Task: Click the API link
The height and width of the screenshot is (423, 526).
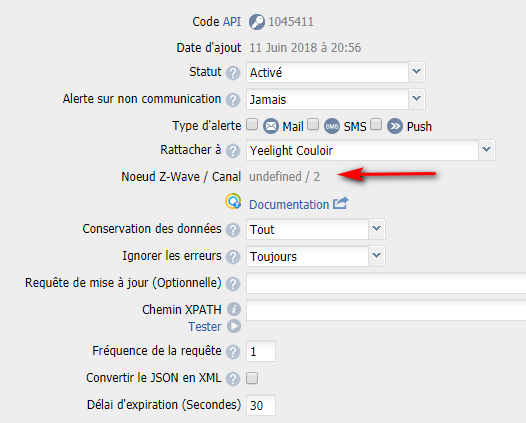Action: click(232, 22)
